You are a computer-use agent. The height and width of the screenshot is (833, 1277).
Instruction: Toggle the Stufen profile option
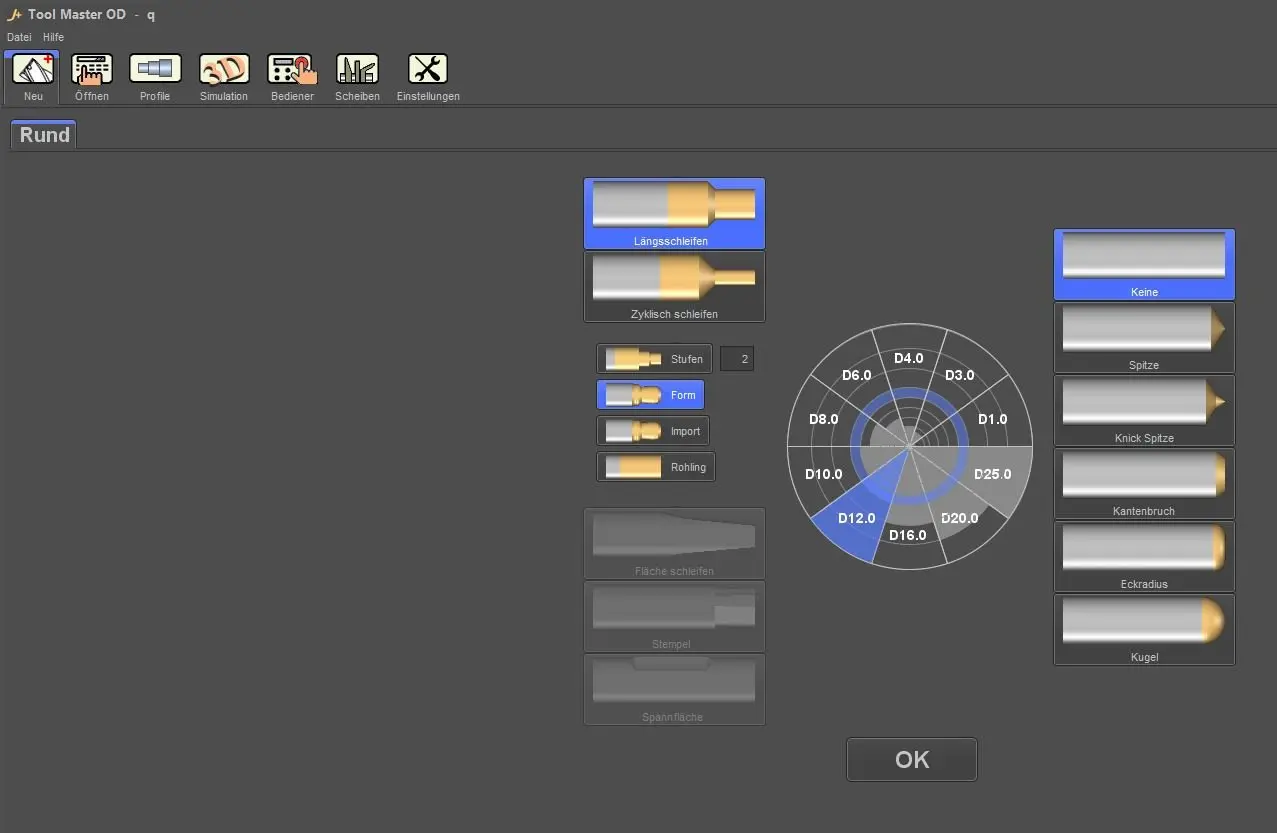[x=654, y=359]
